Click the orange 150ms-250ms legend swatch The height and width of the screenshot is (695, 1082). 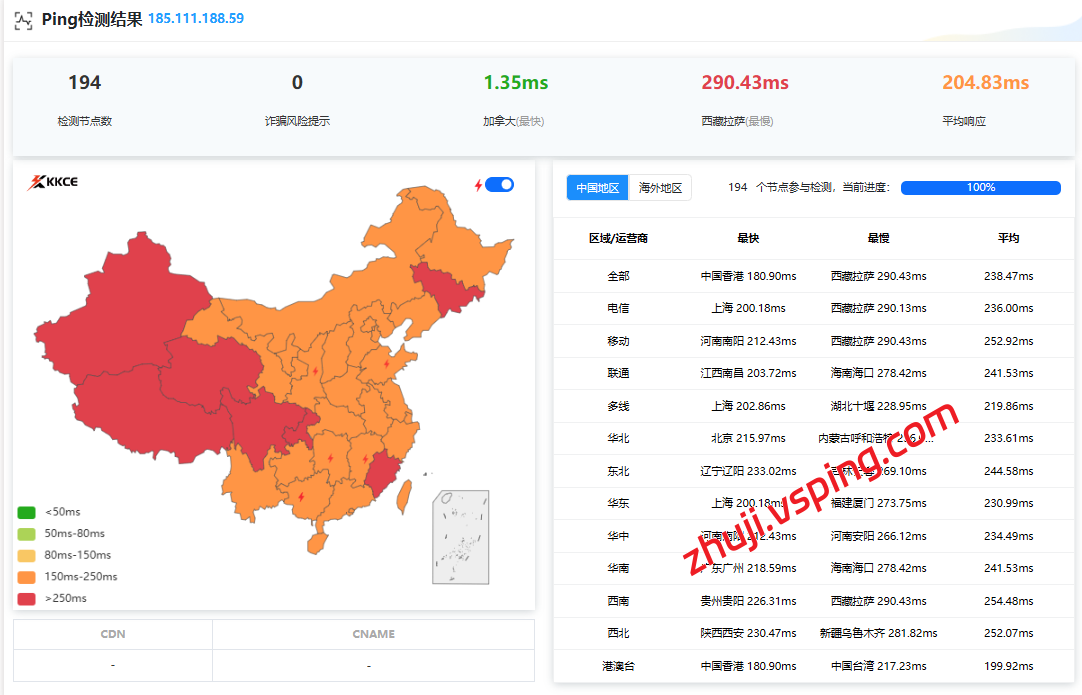pyautogui.click(x=26, y=577)
